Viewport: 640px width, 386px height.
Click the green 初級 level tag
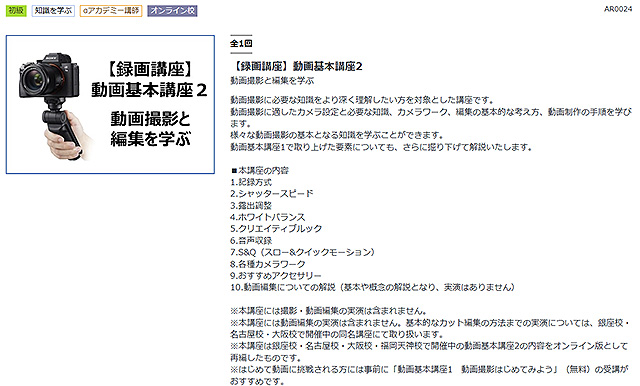pyautogui.click(x=16, y=11)
